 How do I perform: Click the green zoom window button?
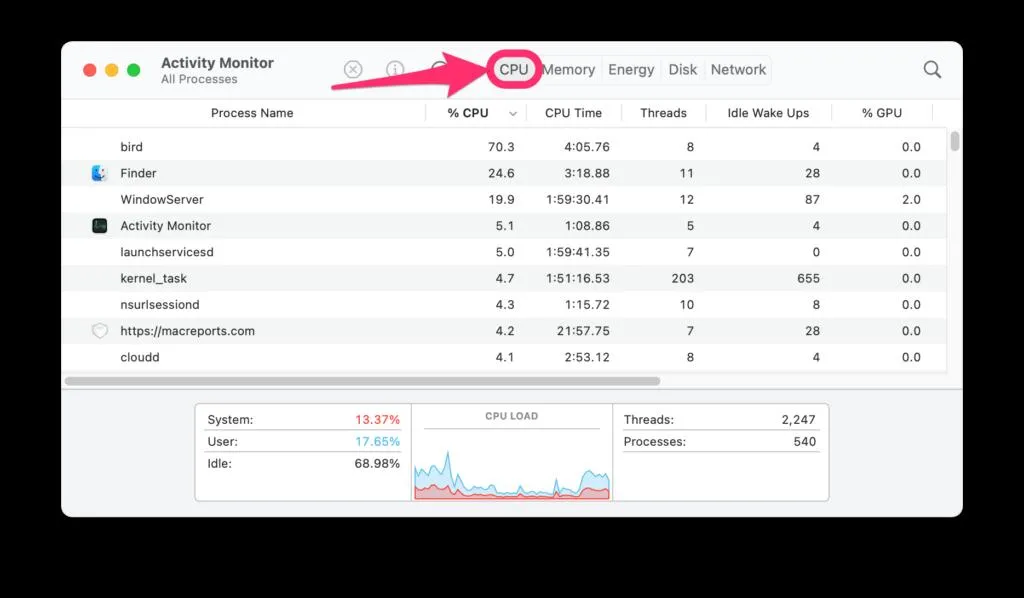(x=133, y=70)
